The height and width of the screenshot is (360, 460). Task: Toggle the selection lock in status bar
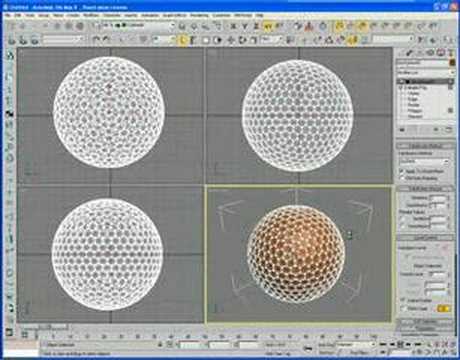coord(160,344)
